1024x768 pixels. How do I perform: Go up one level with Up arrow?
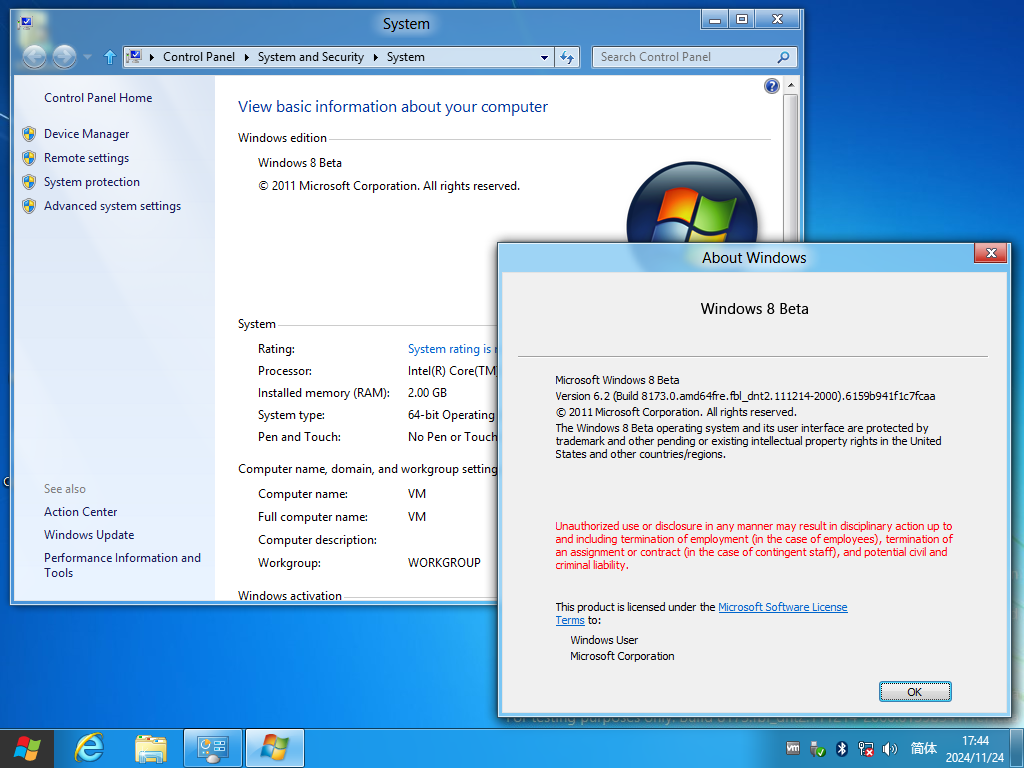coord(110,57)
